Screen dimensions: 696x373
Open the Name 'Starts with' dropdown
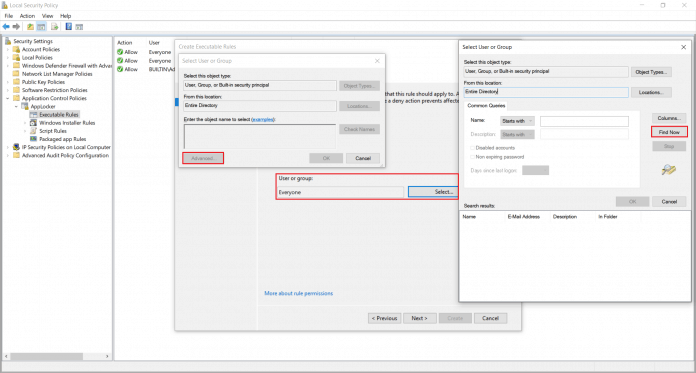pyautogui.click(x=517, y=121)
